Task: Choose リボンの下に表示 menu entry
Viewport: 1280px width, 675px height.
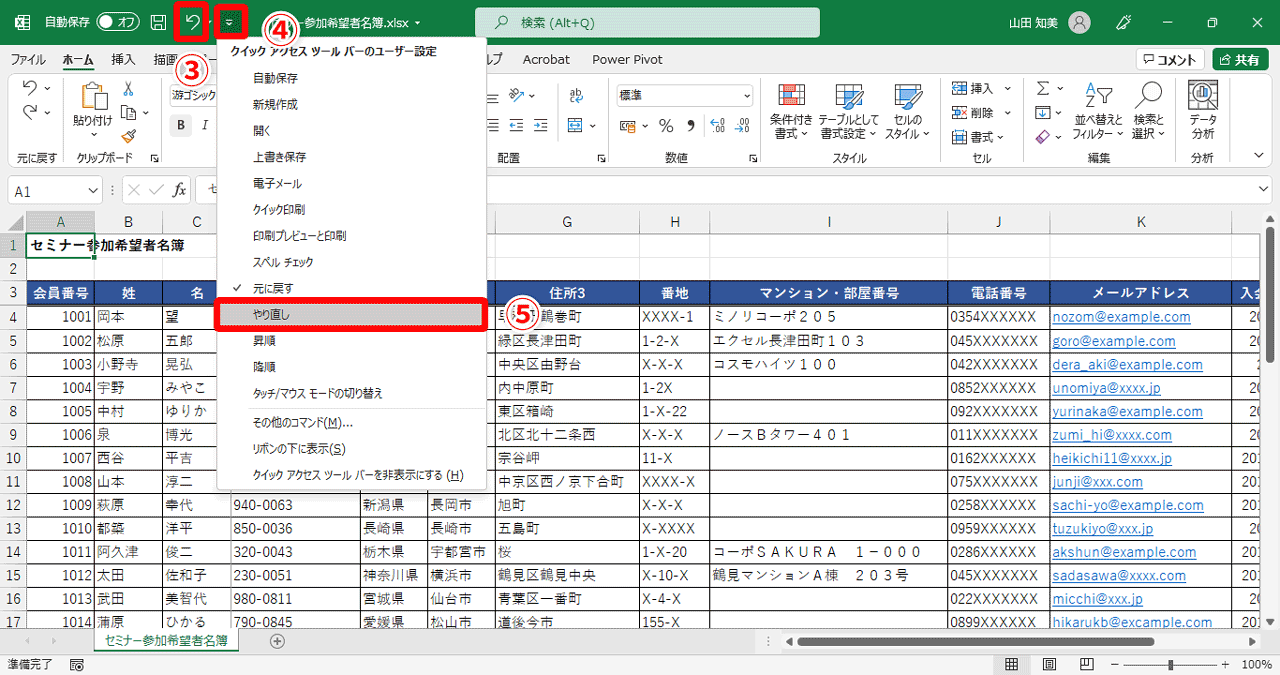Action: (x=351, y=449)
